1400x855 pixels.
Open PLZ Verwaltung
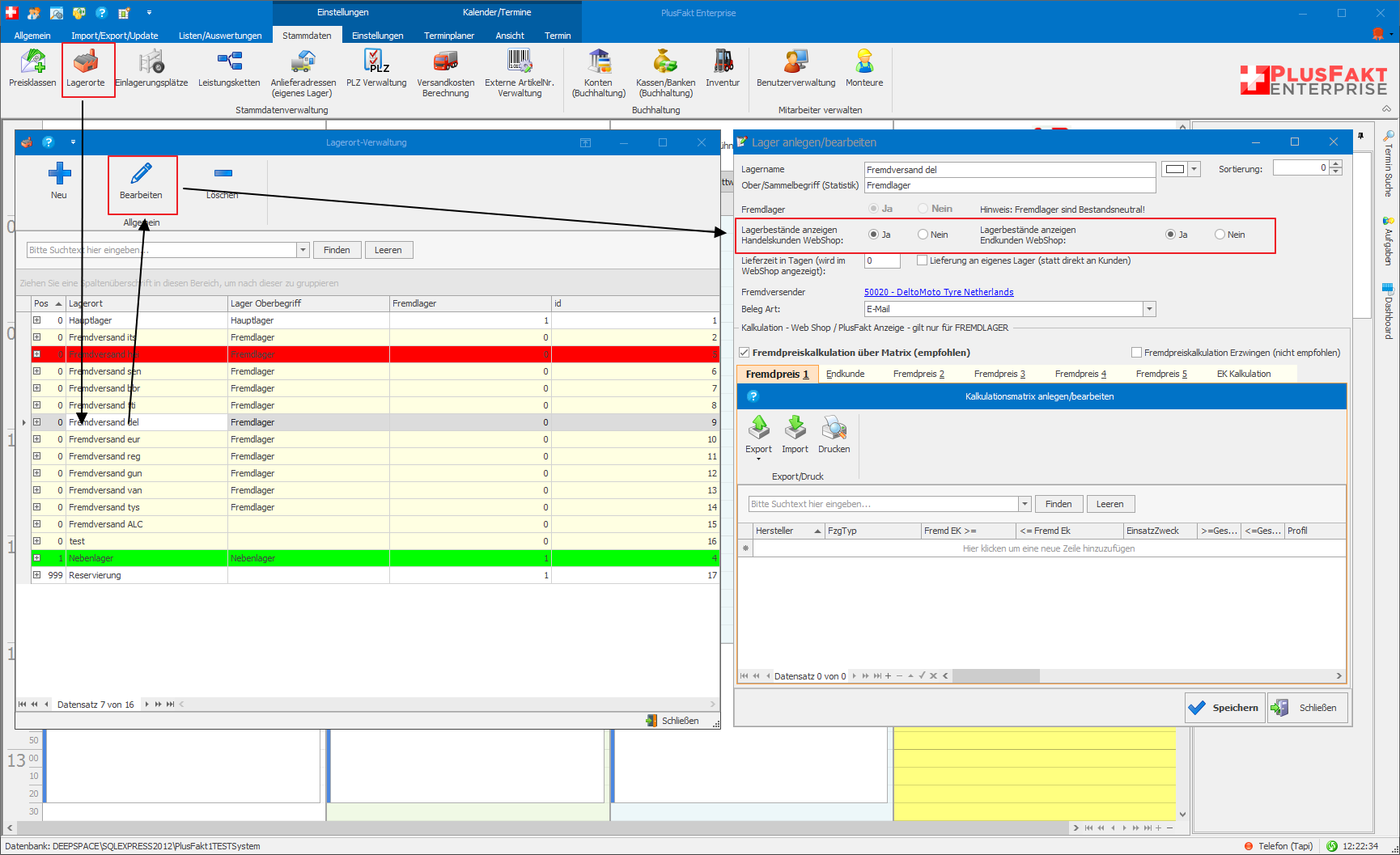[x=376, y=69]
